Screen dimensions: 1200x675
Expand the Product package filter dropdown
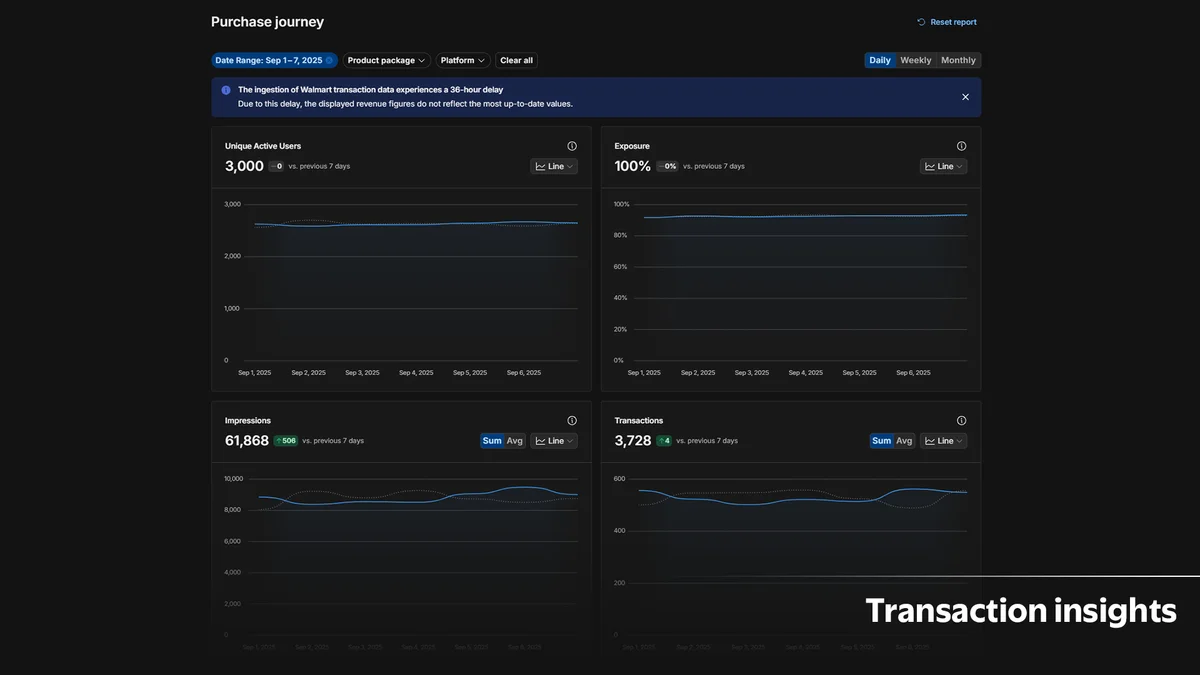(x=386, y=61)
